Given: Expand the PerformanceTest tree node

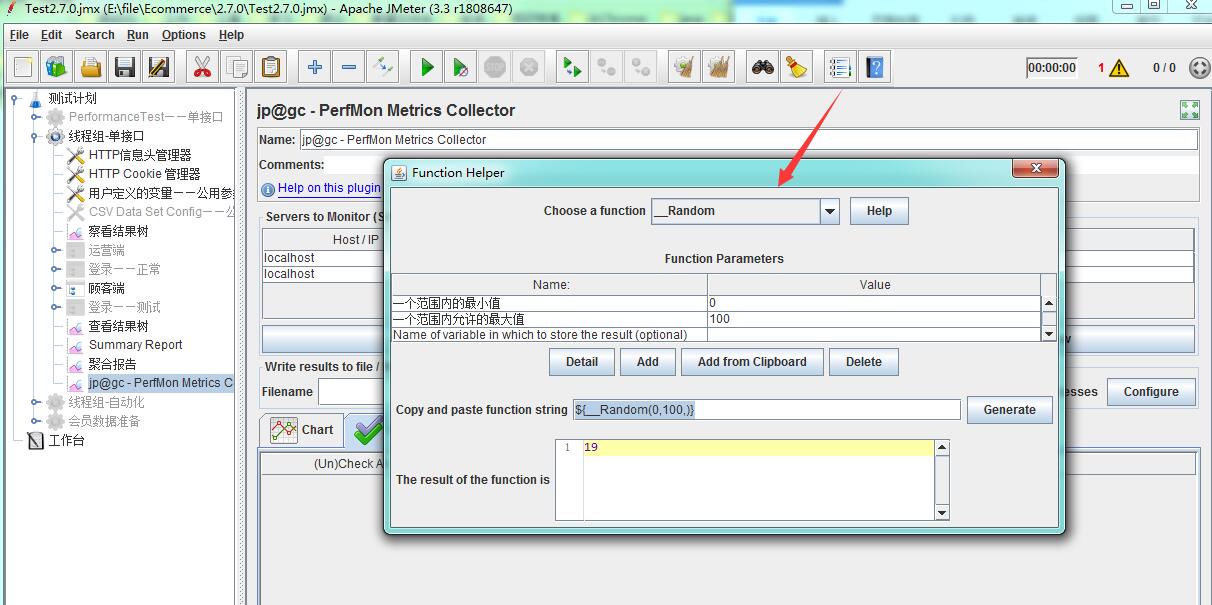Looking at the screenshot, I should pos(35,117).
